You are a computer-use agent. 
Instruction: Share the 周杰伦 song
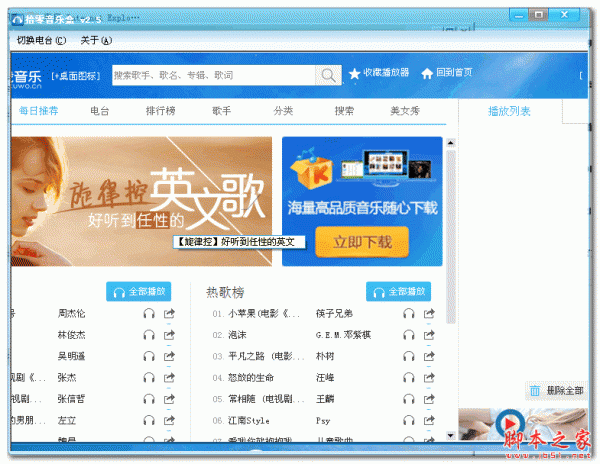click(x=169, y=314)
